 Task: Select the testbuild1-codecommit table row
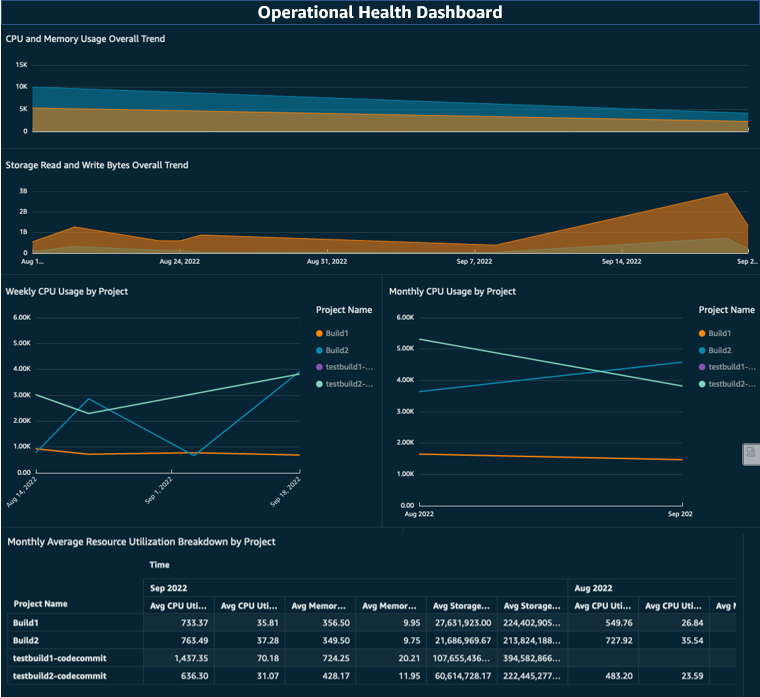click(372, 658)
